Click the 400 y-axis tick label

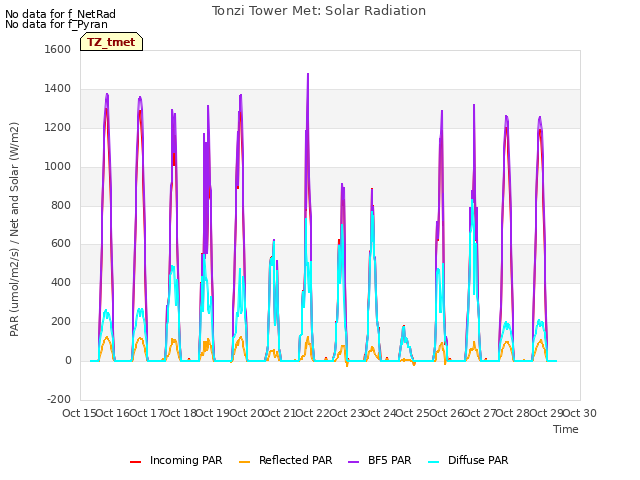(x=61, y=282)
